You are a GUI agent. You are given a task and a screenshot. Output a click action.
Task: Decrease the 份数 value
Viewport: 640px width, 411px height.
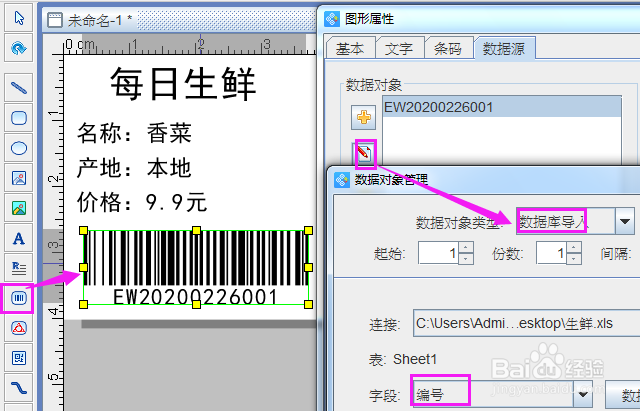point(574,259)
